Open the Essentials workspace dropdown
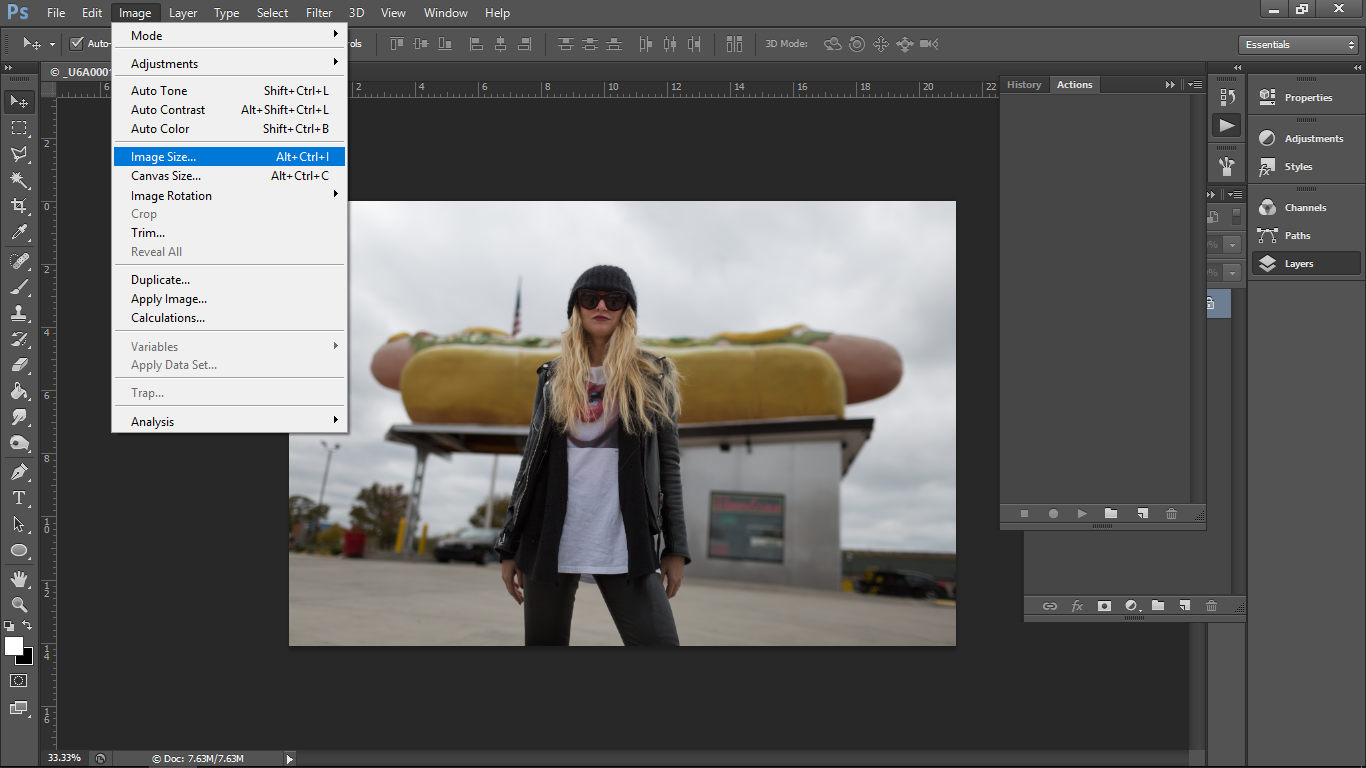This screenshot has height=768, width=1366. (1297, 44)
